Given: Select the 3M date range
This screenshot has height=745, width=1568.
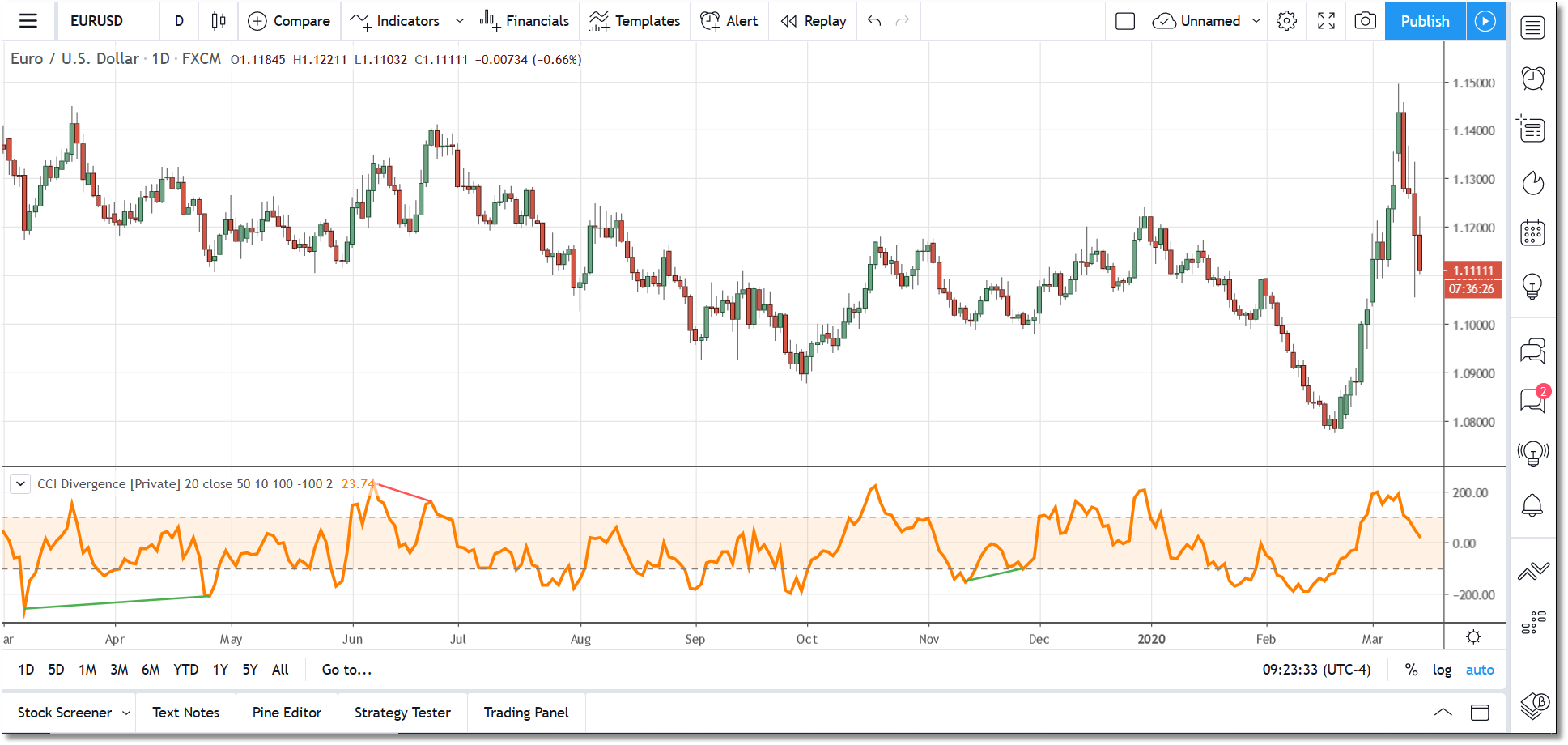Looking at the screenshot, I should (119, 670).
